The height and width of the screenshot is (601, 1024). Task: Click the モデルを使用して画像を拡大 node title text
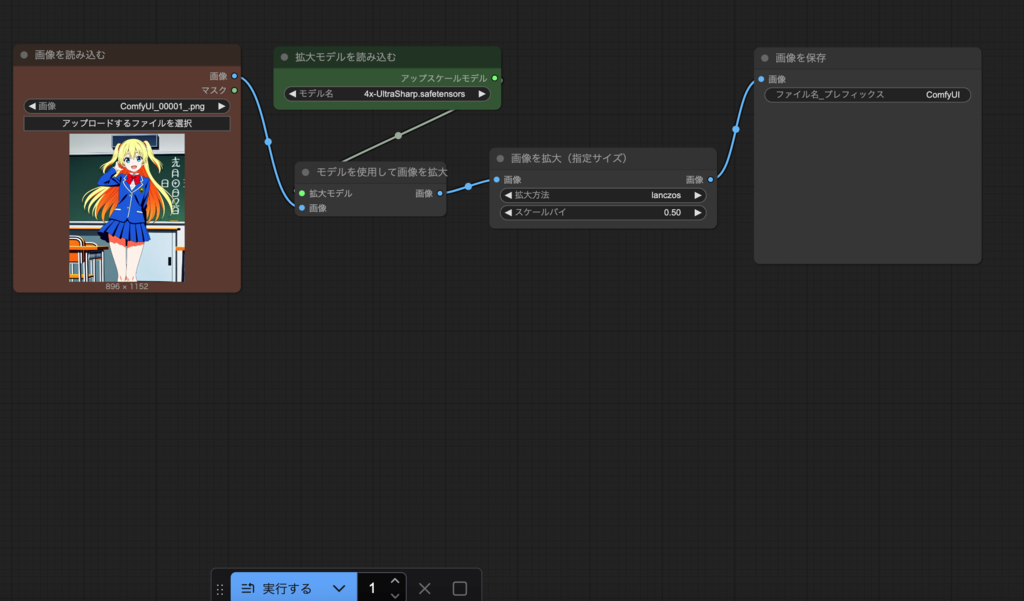[x=382, y=172]
